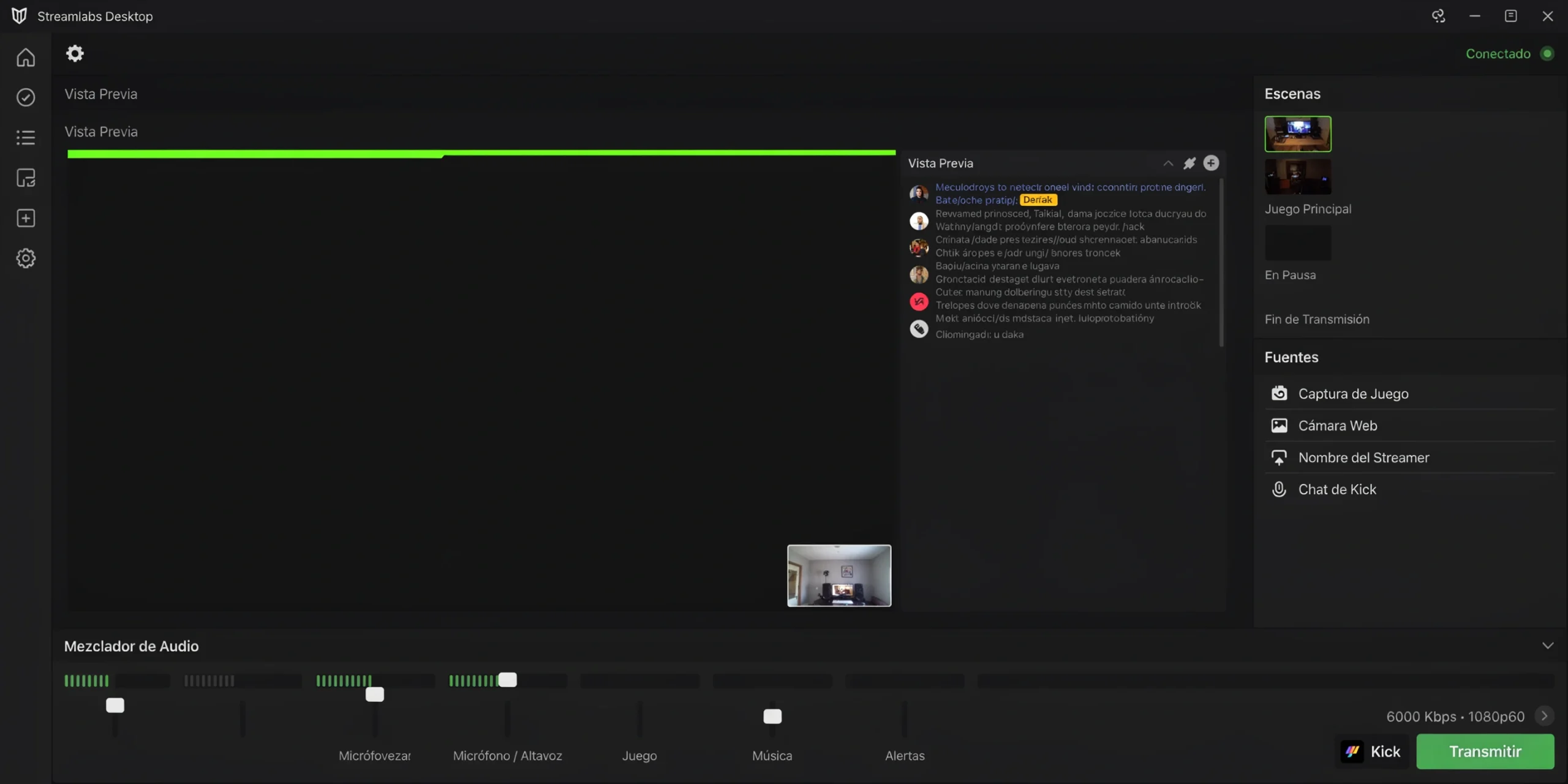Screen dimensions: 1568x784
Task: Collapse the chat panel with the caret
Action: coord(1168,163)
